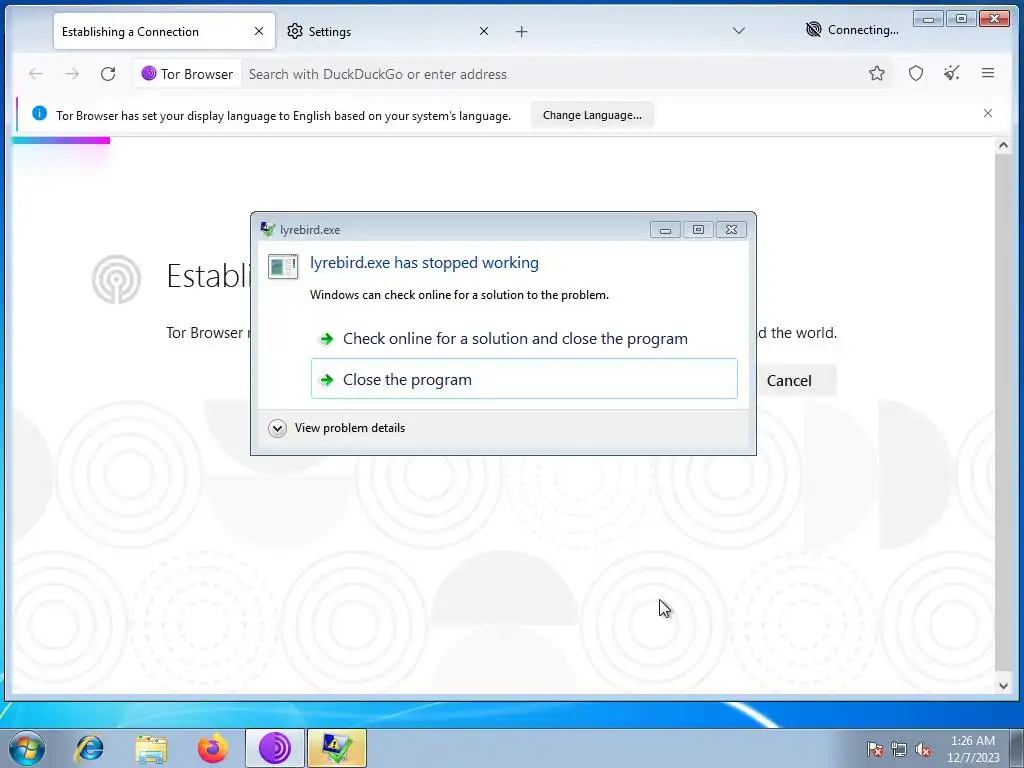Open the Windows Start menu
Viewport: 1024px width, 768px height.
tap(26, 748)
